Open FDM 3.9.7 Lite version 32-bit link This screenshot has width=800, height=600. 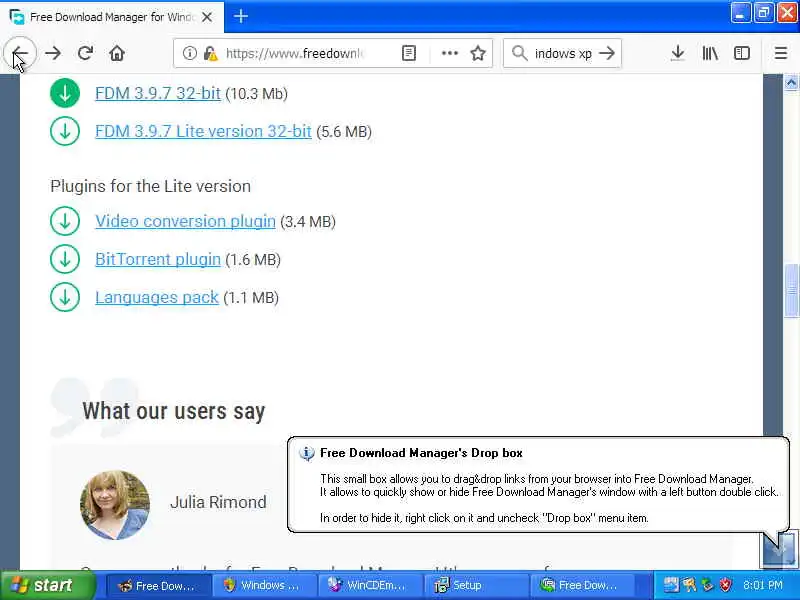point(203,131)
